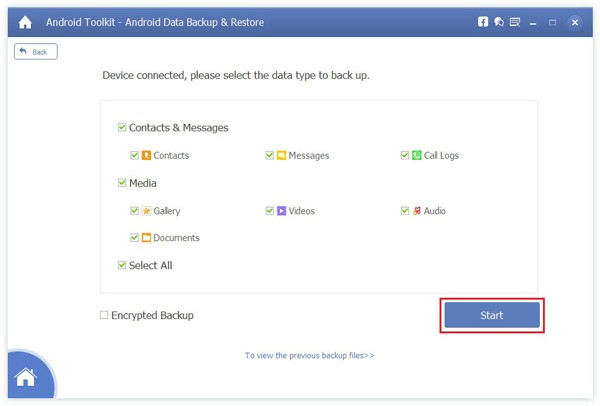Uncheck the Media group checkbox
The width and height of the screenshot is (600, 406).
coord(122,183)
